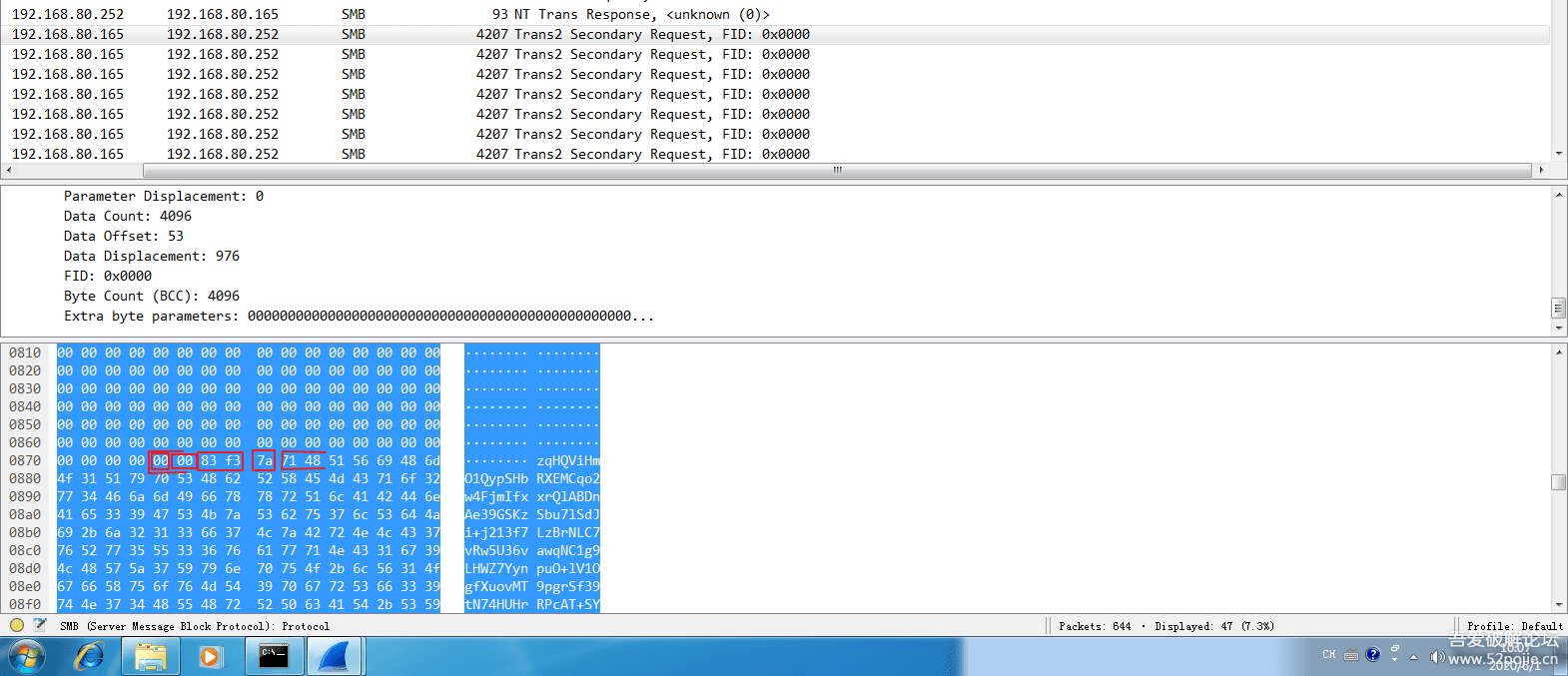Click the hex pane vertical scrollbar thumb

(1558, 482)
